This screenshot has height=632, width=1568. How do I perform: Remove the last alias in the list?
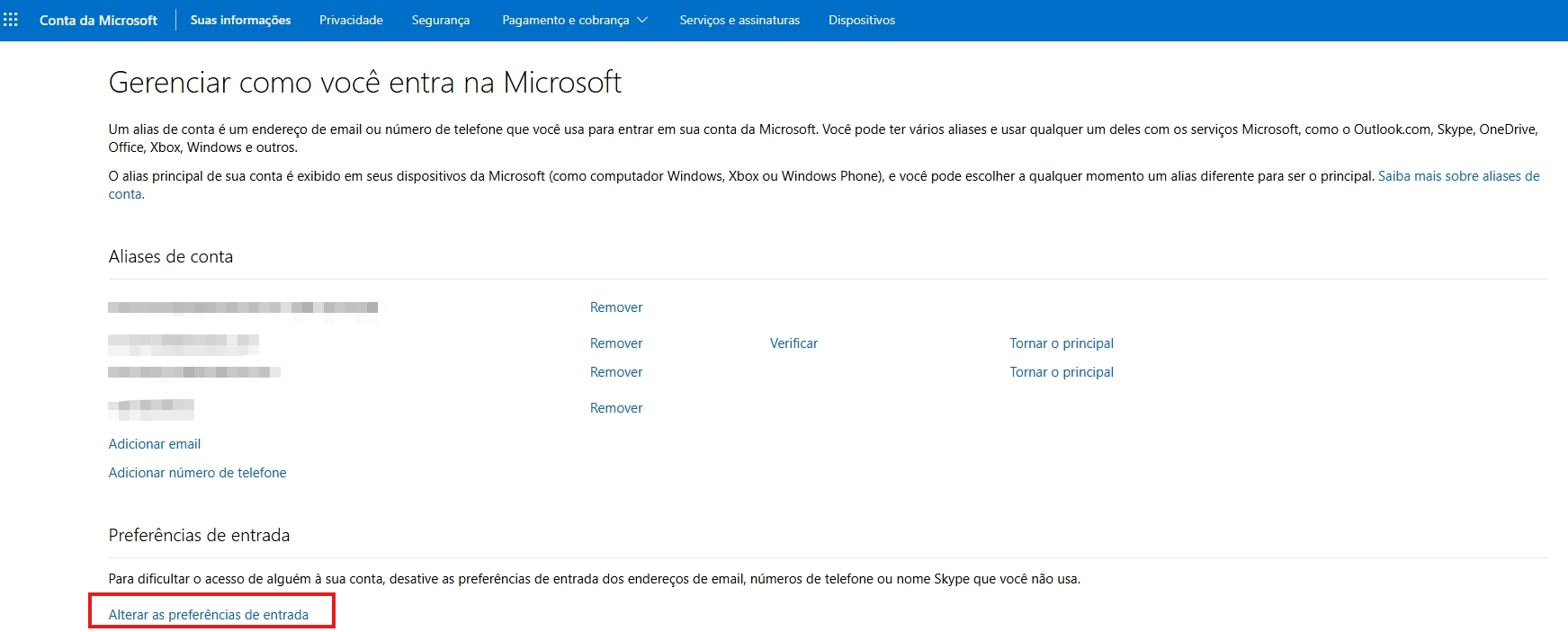click(616, 408)
